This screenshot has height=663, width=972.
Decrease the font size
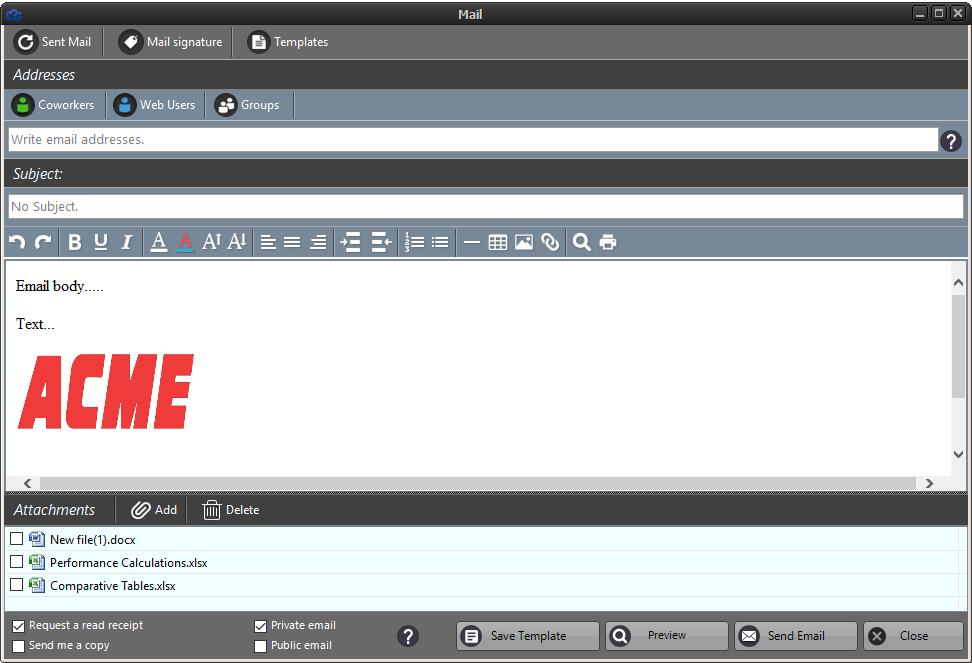pyautogui.click(x=237, y=242)
